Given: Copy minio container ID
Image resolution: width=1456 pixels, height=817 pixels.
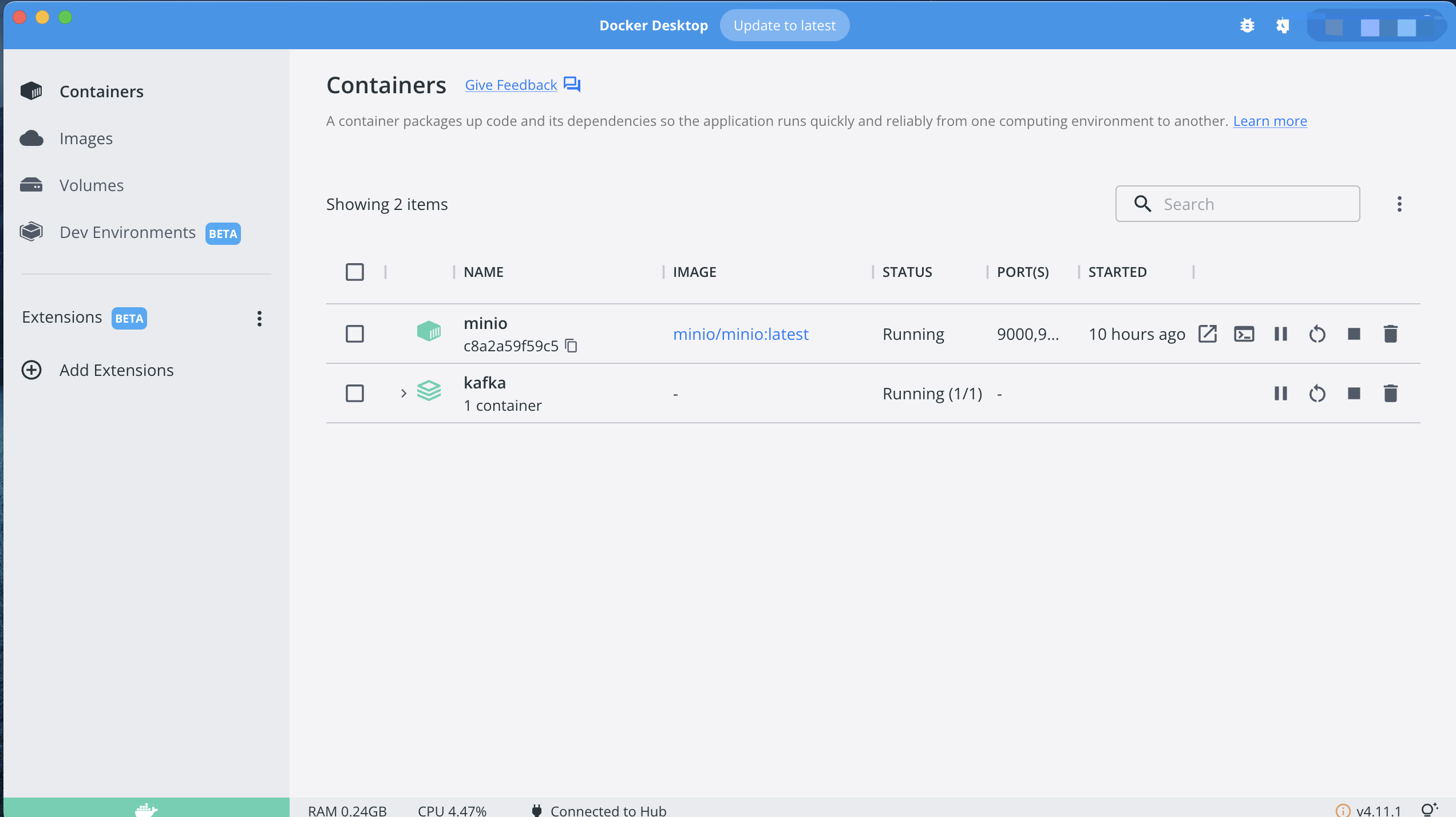Looking at the screenshot, I should point(571,346).
